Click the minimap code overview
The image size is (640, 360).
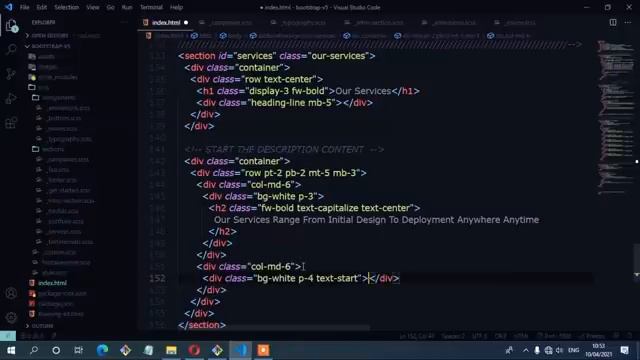[615, 118]
